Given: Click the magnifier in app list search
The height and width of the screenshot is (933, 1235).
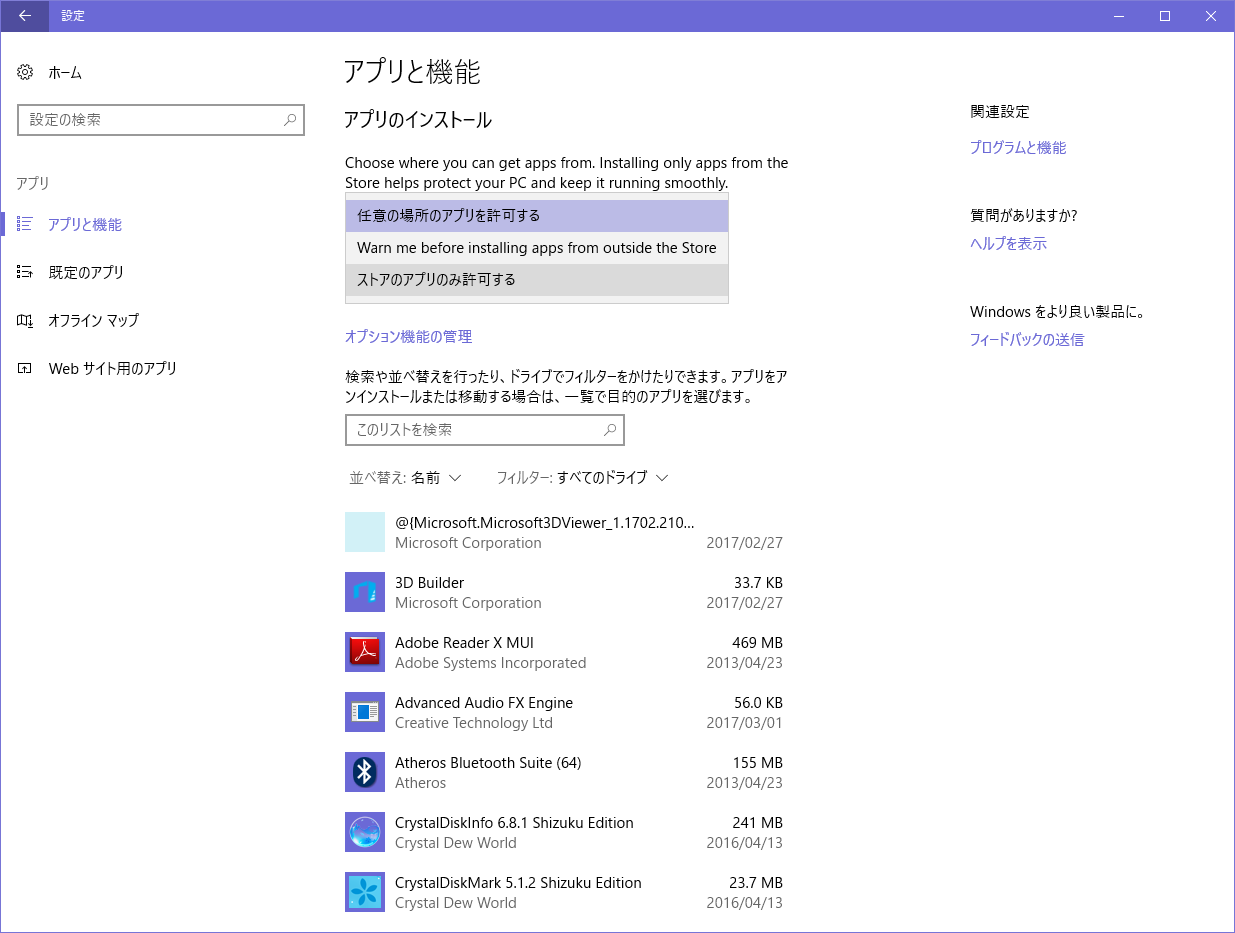Looking at the screenshot, I should coord(610,430).
